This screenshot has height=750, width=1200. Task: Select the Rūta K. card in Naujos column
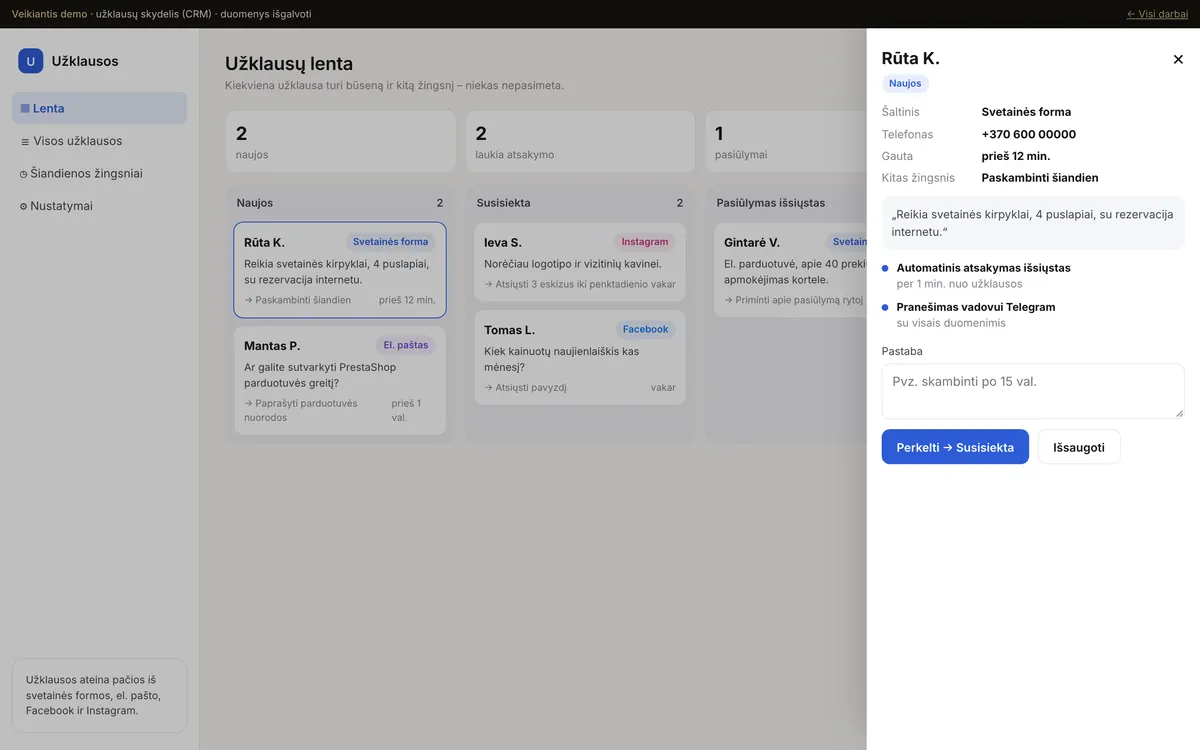[340, 270]
